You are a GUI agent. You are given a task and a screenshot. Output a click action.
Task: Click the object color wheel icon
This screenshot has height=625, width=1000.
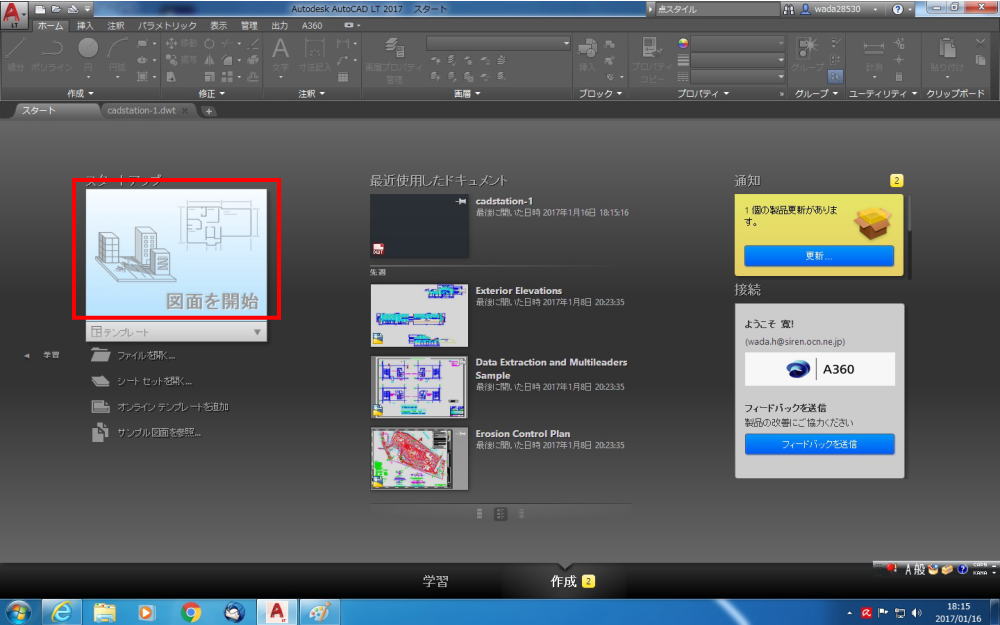(683, 43)
